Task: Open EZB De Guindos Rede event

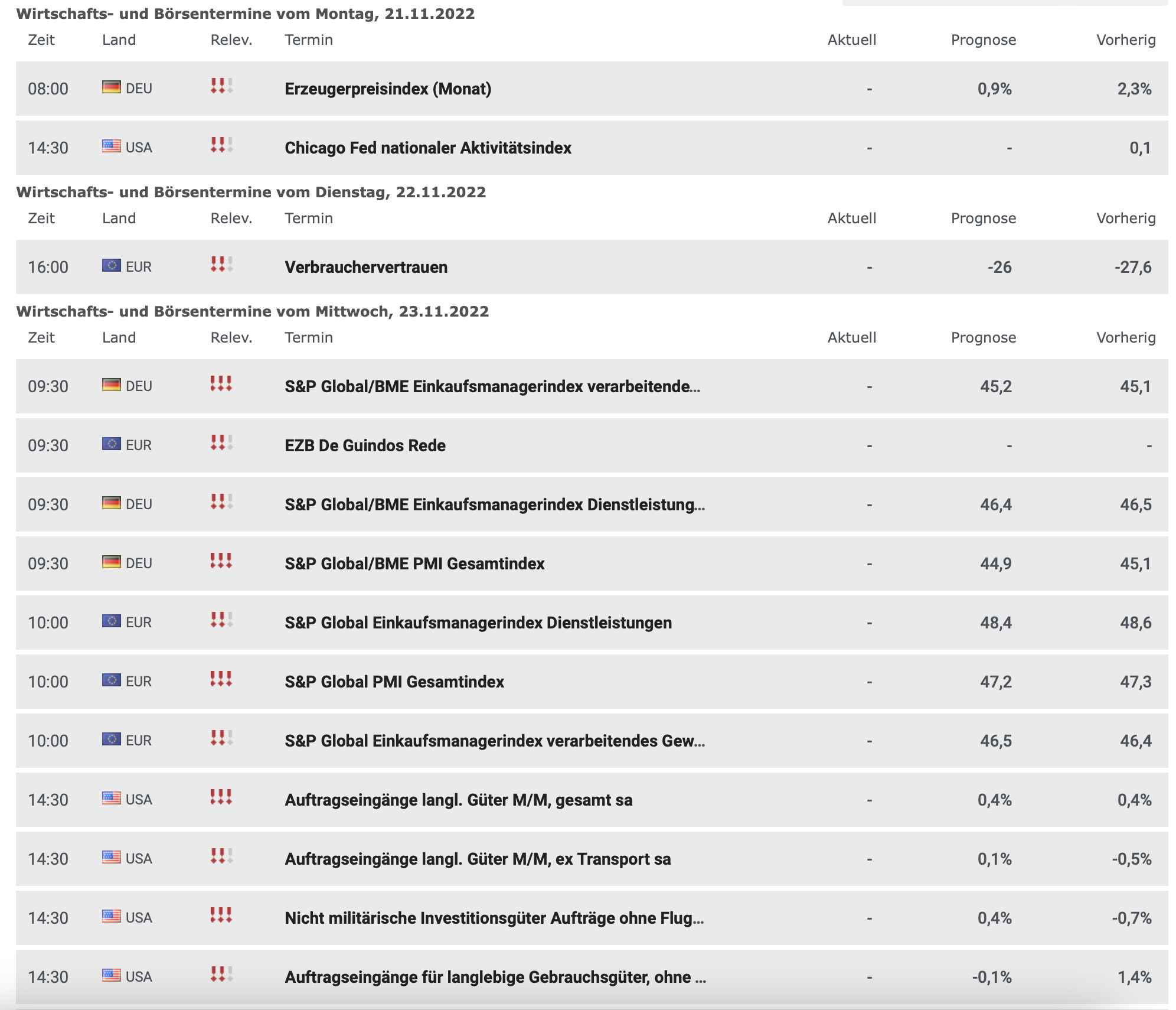Action: (365, 445)
